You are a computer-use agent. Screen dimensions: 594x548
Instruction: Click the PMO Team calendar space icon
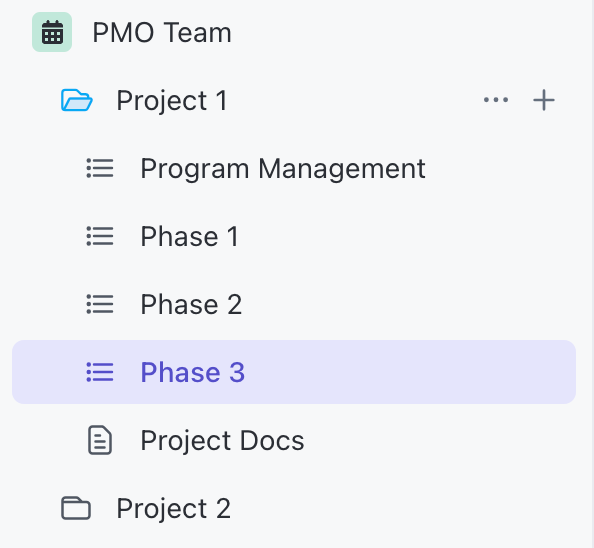[x=52, y=32]
